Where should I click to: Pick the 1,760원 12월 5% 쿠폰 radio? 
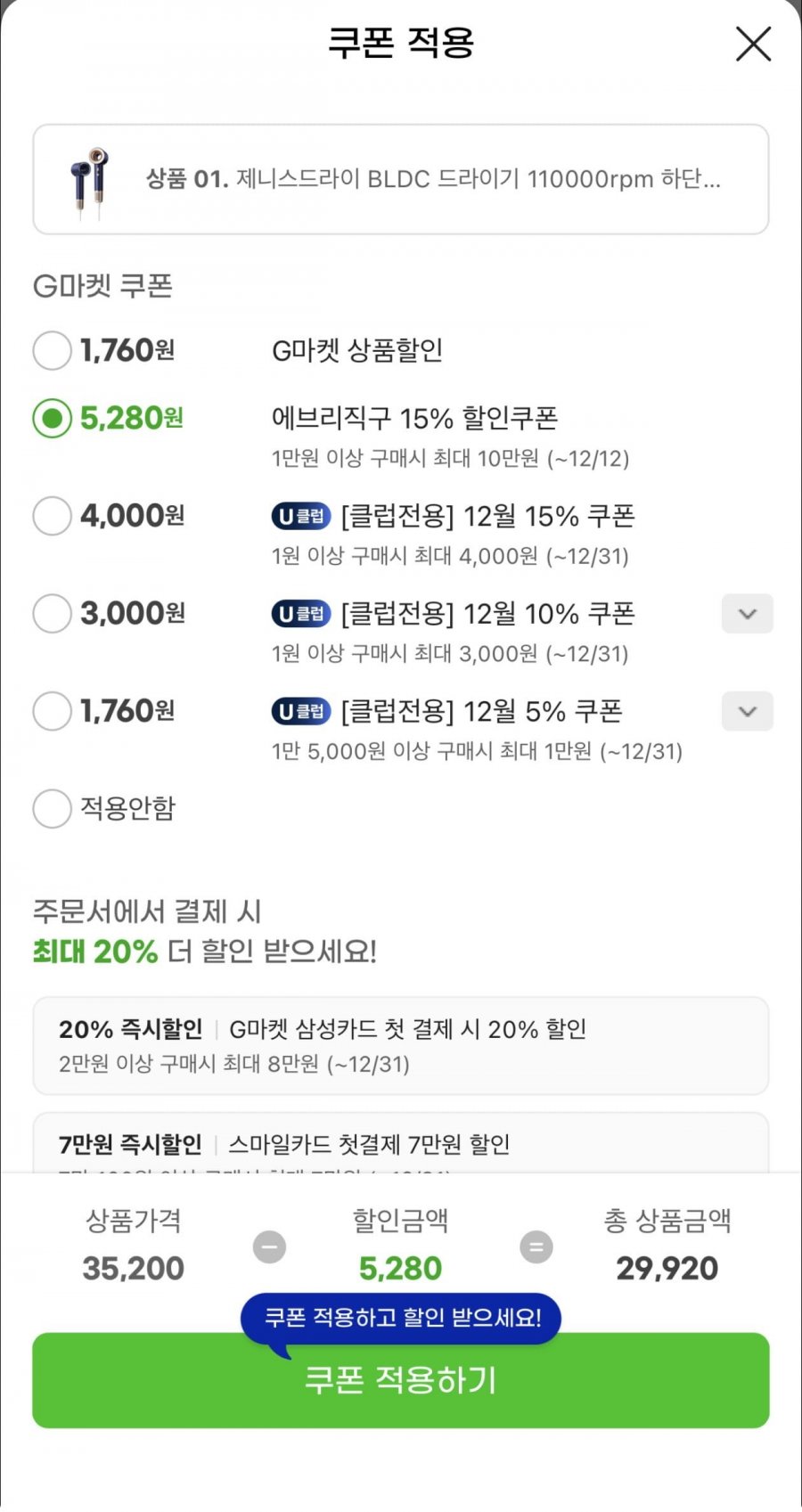(x=52, y=711)
